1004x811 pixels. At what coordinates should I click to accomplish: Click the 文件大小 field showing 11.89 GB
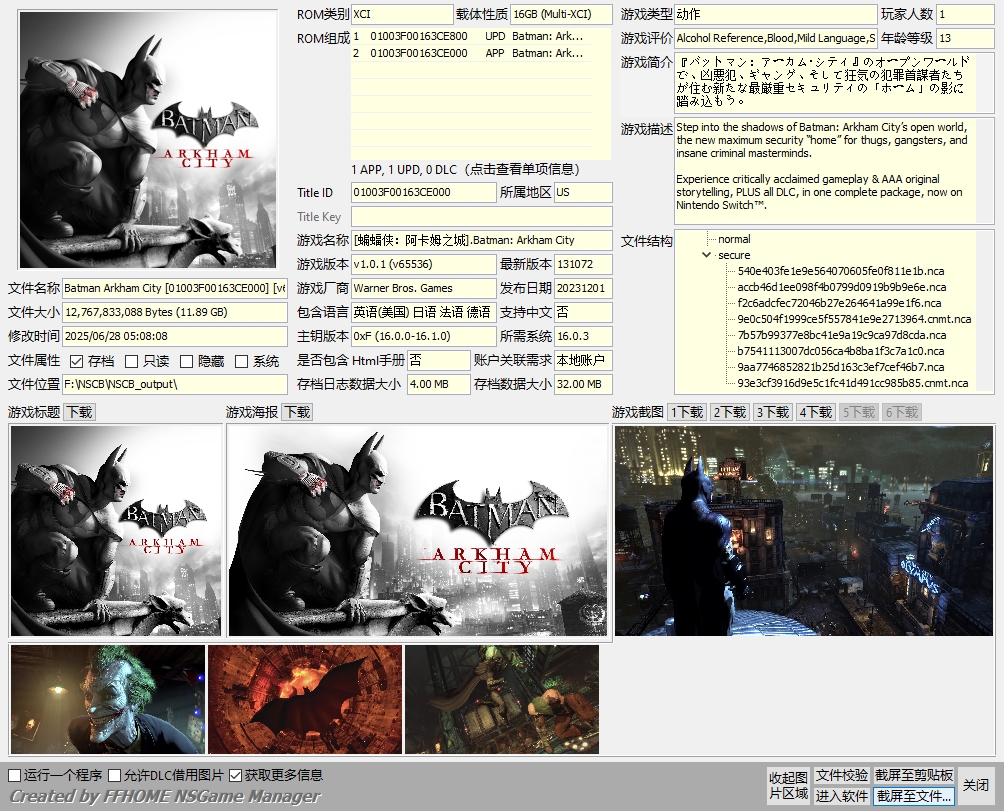(175, 312)
